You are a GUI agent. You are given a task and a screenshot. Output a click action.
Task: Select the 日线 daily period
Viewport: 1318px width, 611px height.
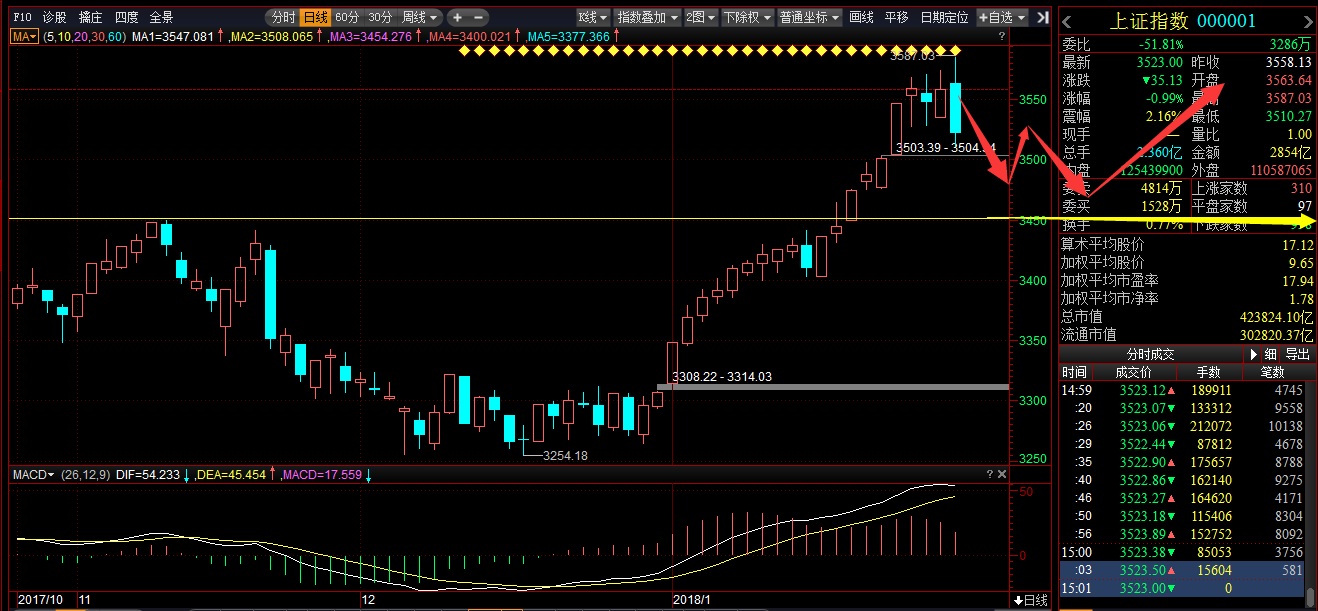[x=315, y=17]
